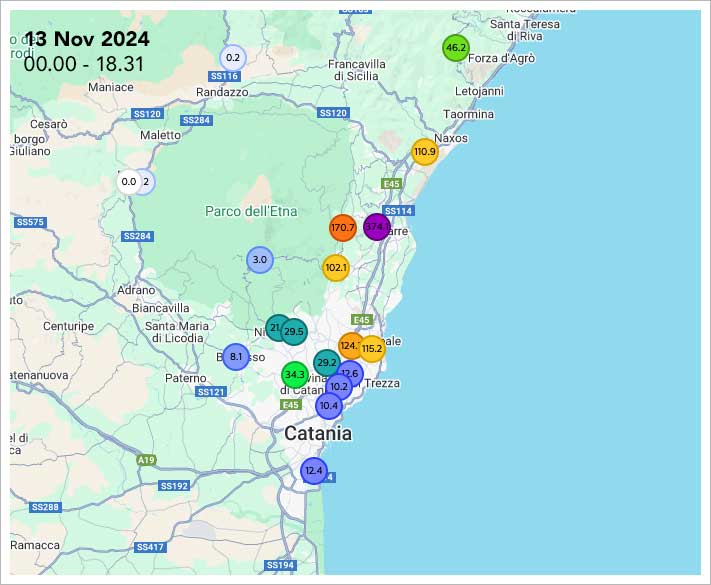
Task: Select the 12.4 marker south of Catania
Action: click(314, 470)
